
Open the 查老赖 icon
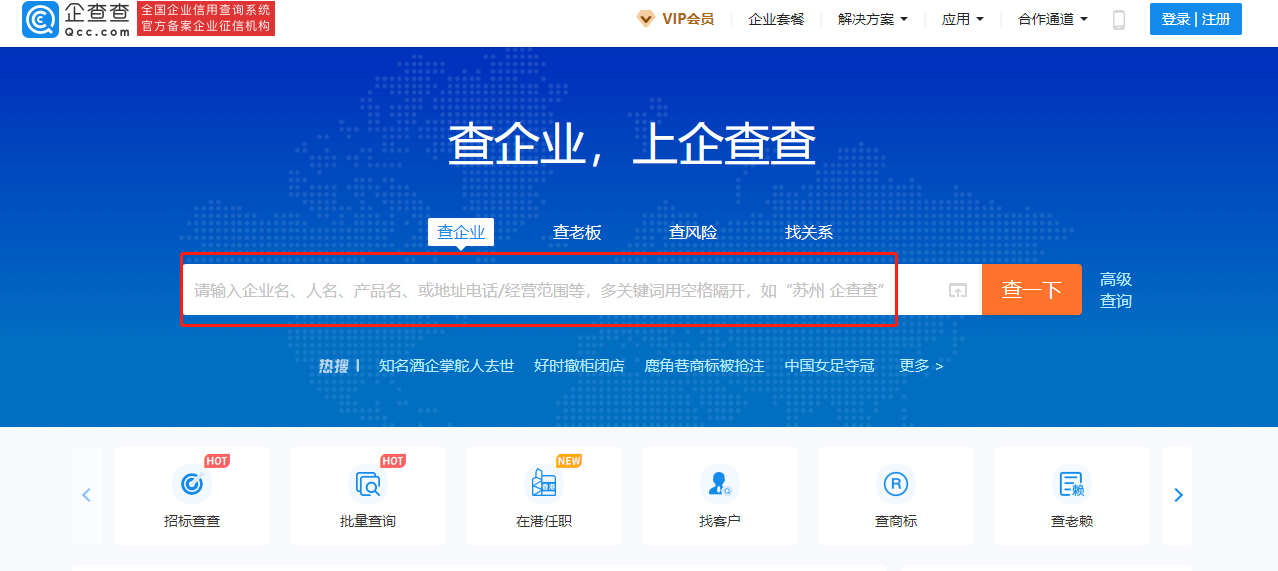coord(1071,483)
